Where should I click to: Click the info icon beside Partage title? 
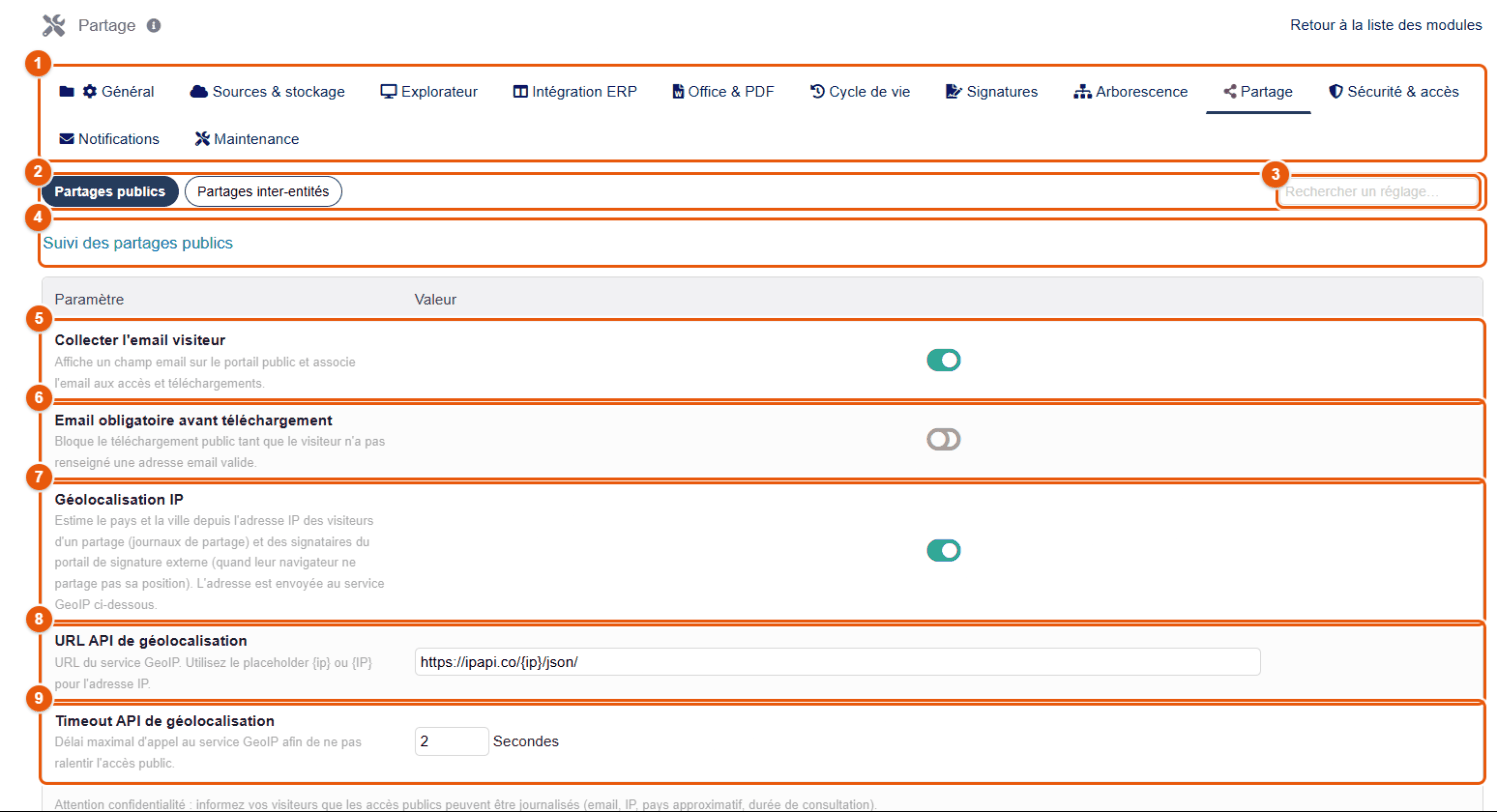click(154, 25)
